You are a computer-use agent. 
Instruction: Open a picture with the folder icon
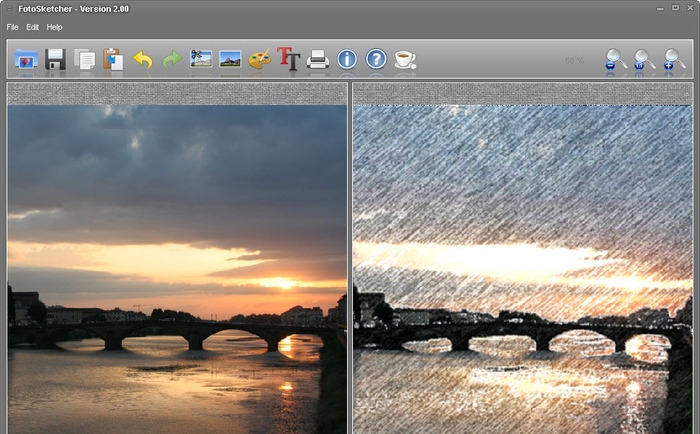26,59
